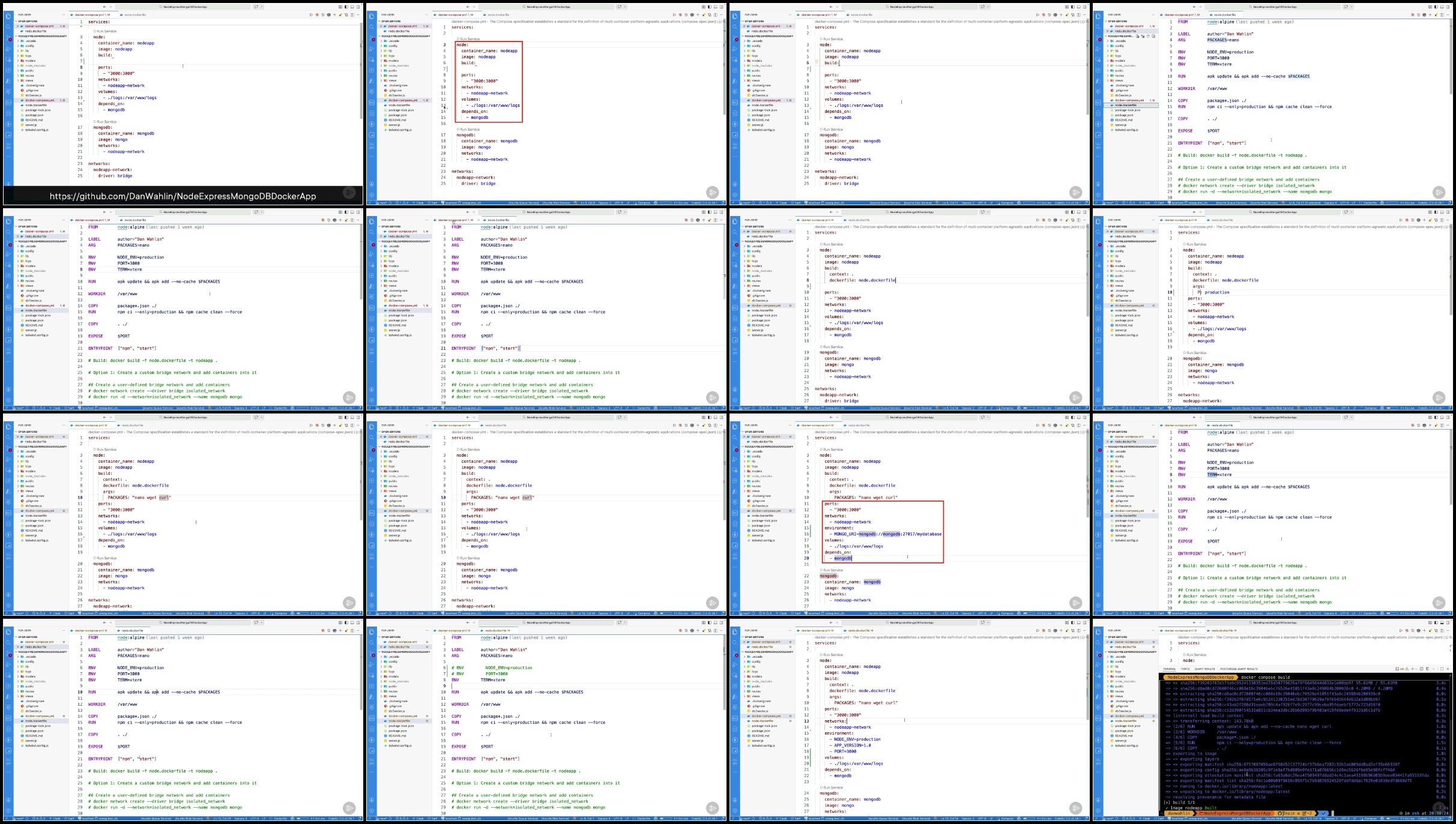This screenshot has width=1456, height=824.
Task: Click the trash icon in the terminal panel
Action: 1427,669
